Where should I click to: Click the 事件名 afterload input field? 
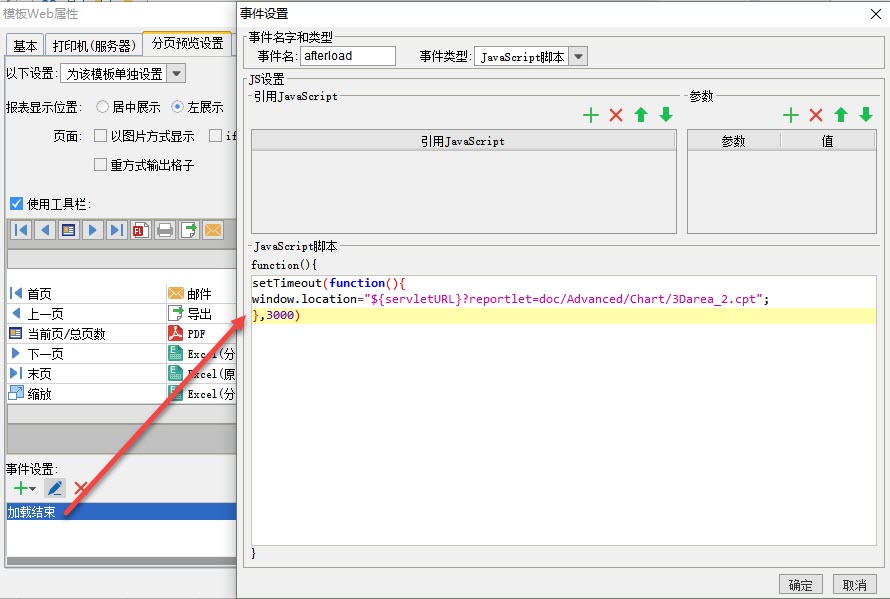[347, 56]
